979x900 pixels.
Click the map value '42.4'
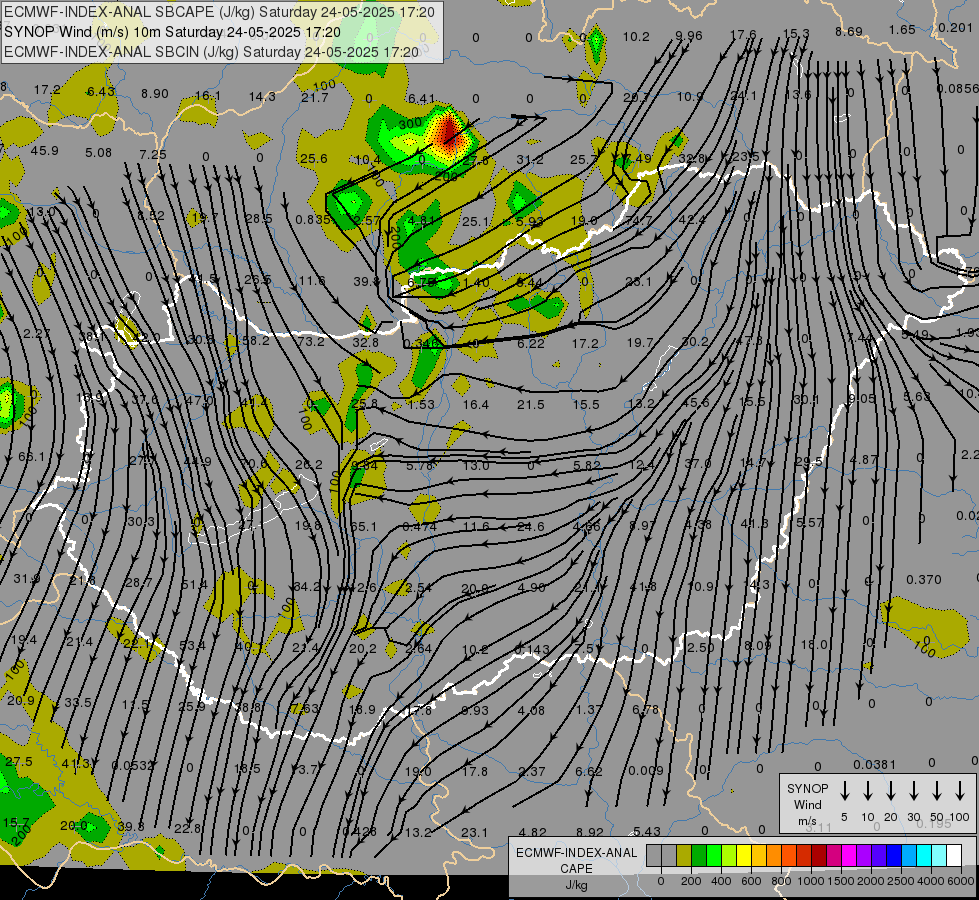pyautogui.click(x=692, y=220)
